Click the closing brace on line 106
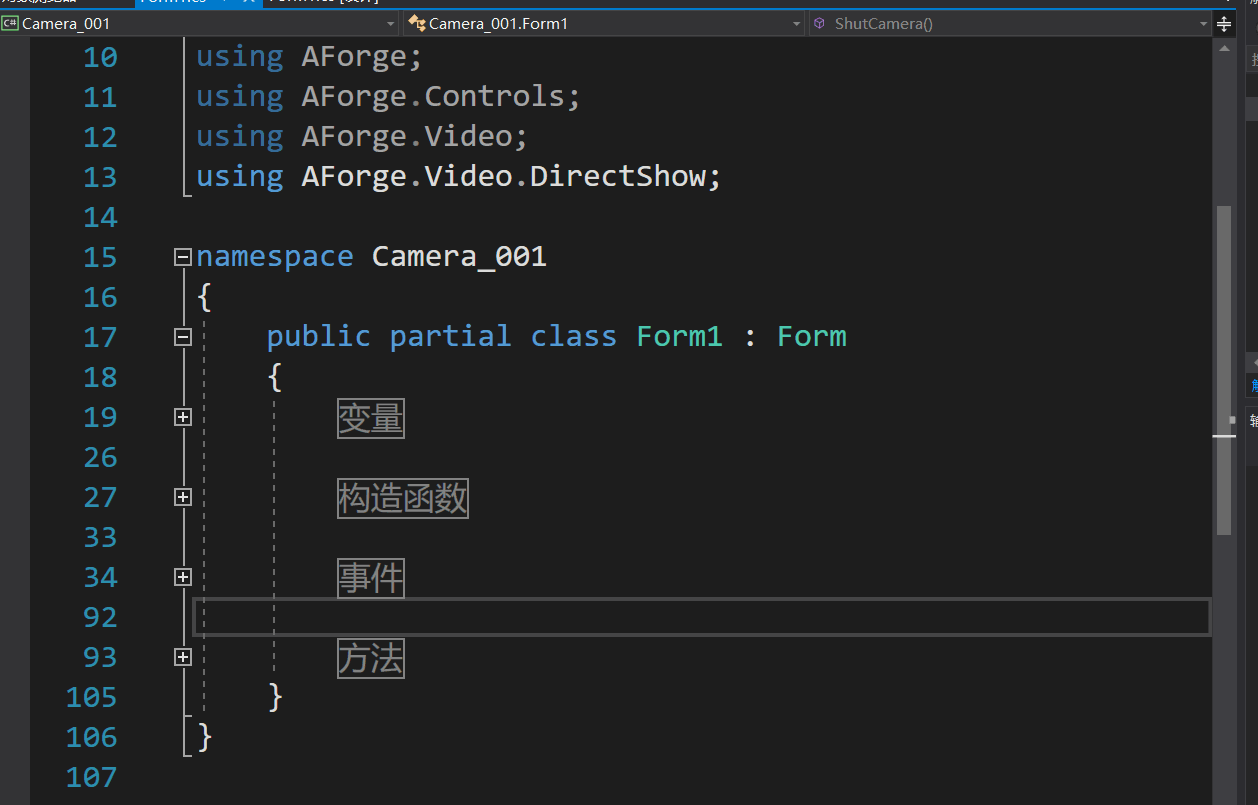This screenshot has width=1258, height=805. point(205,737)
